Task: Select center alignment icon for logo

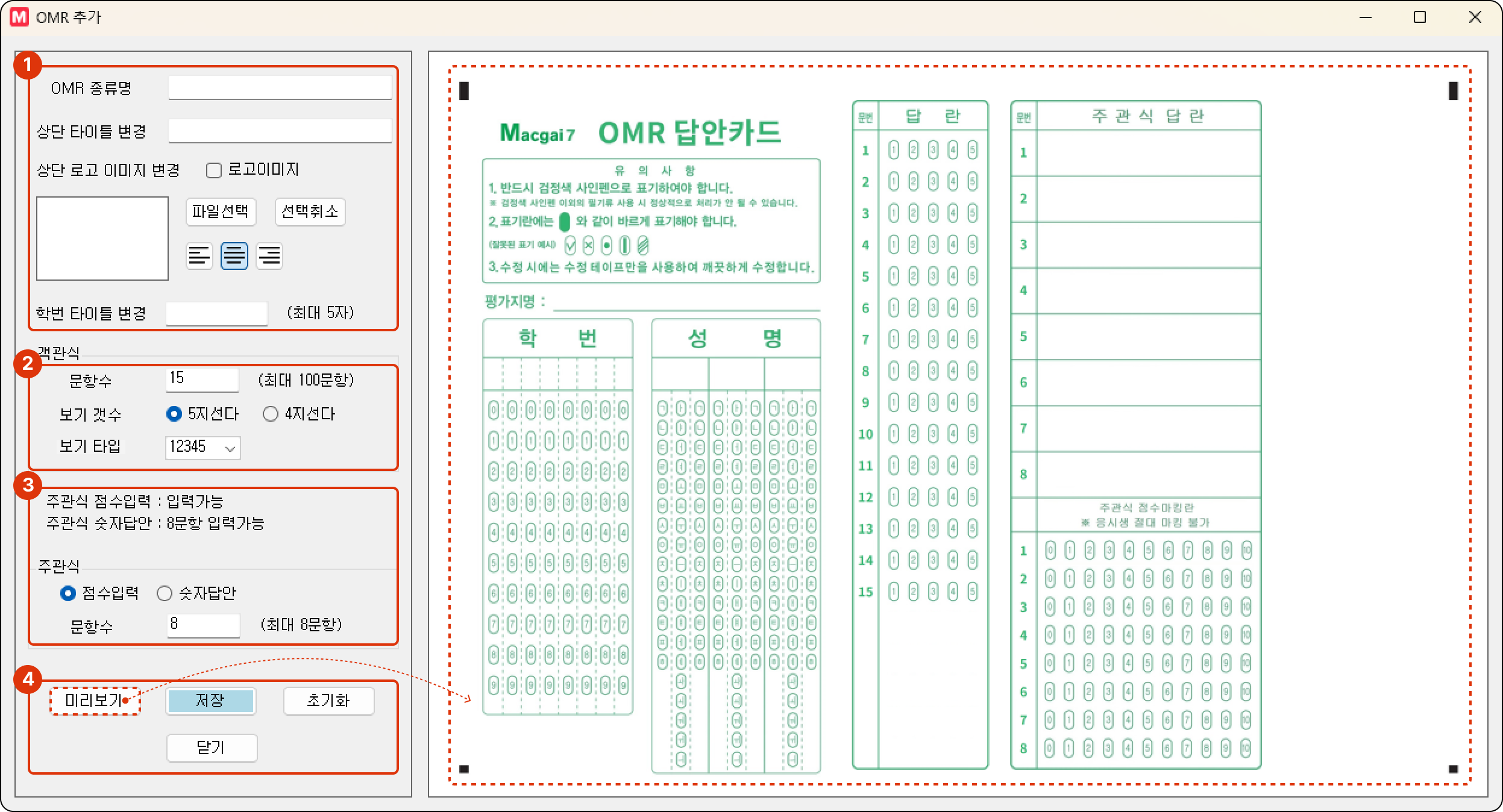Action: (x=234, y=256)
